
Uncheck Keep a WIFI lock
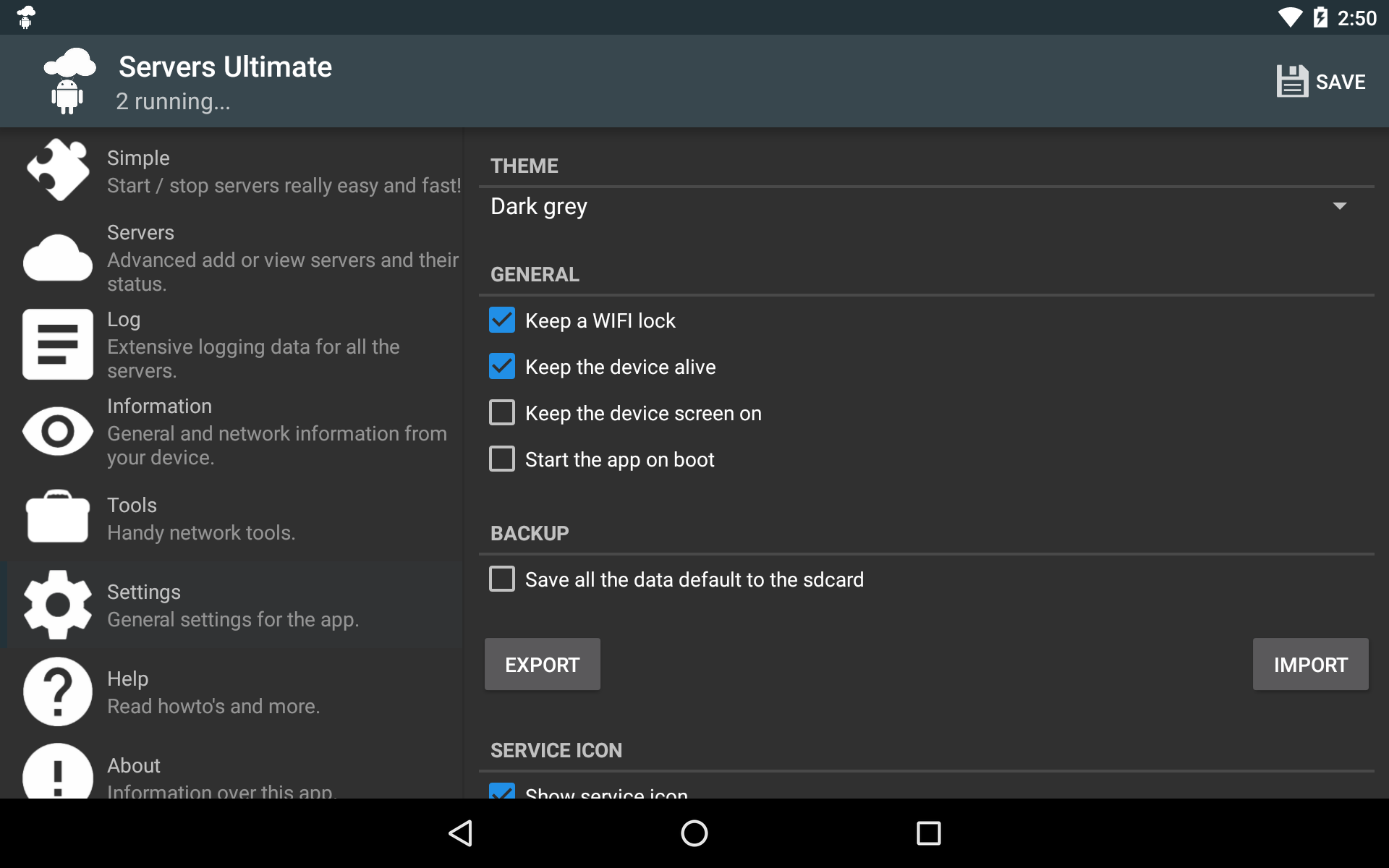pos(502,320)
